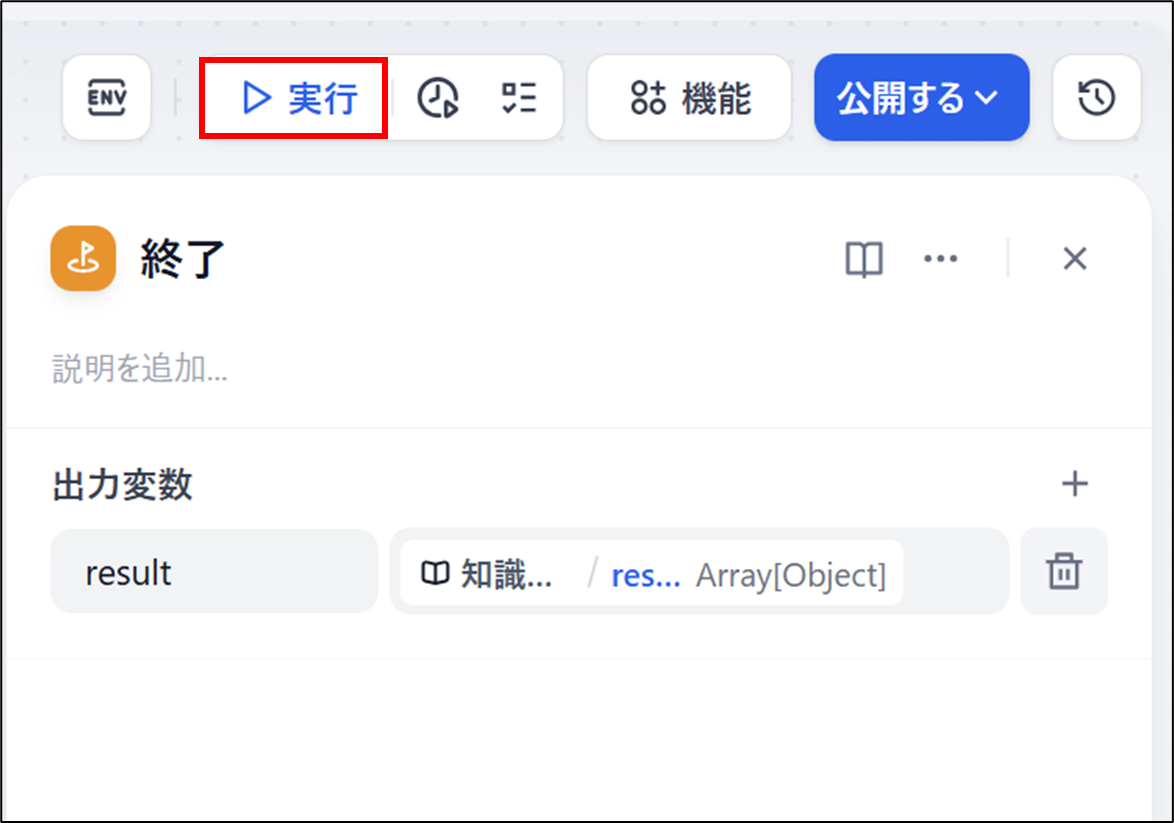The height and width of the screenshot is (823, 1174).
Task: Open the help book icon in panel header
Action: [864, 259]
